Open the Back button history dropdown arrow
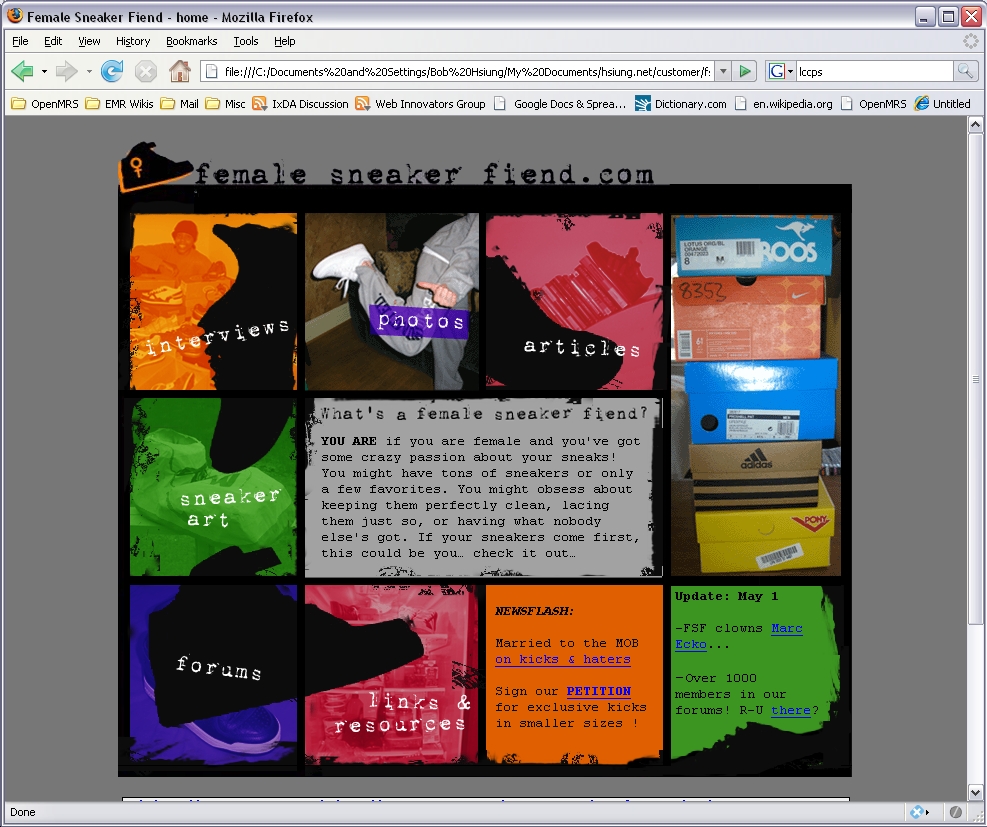This screenshot has width=987, height=827. coord(44,71)
